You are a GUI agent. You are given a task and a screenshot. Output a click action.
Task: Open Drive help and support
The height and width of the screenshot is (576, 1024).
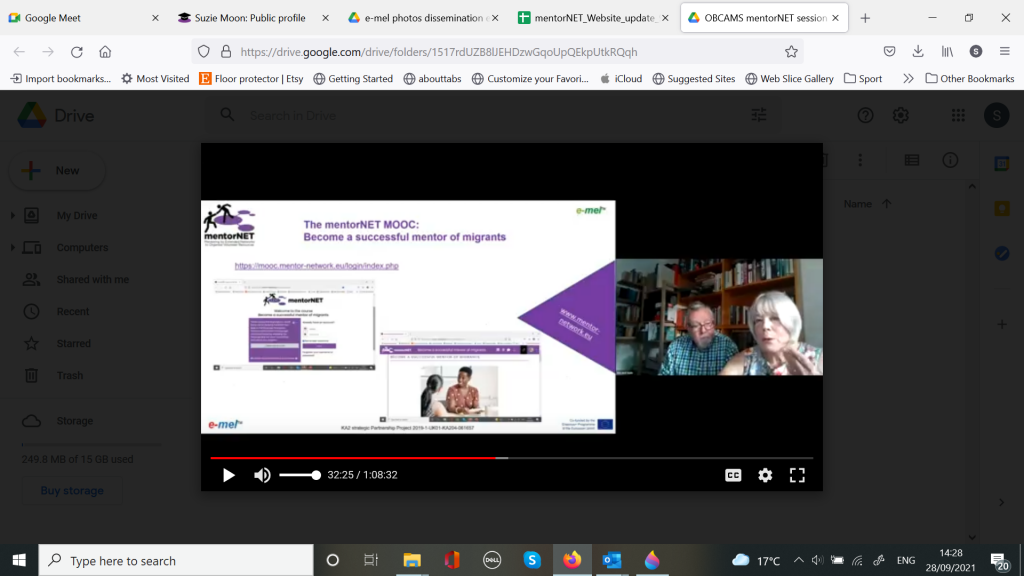865,116
